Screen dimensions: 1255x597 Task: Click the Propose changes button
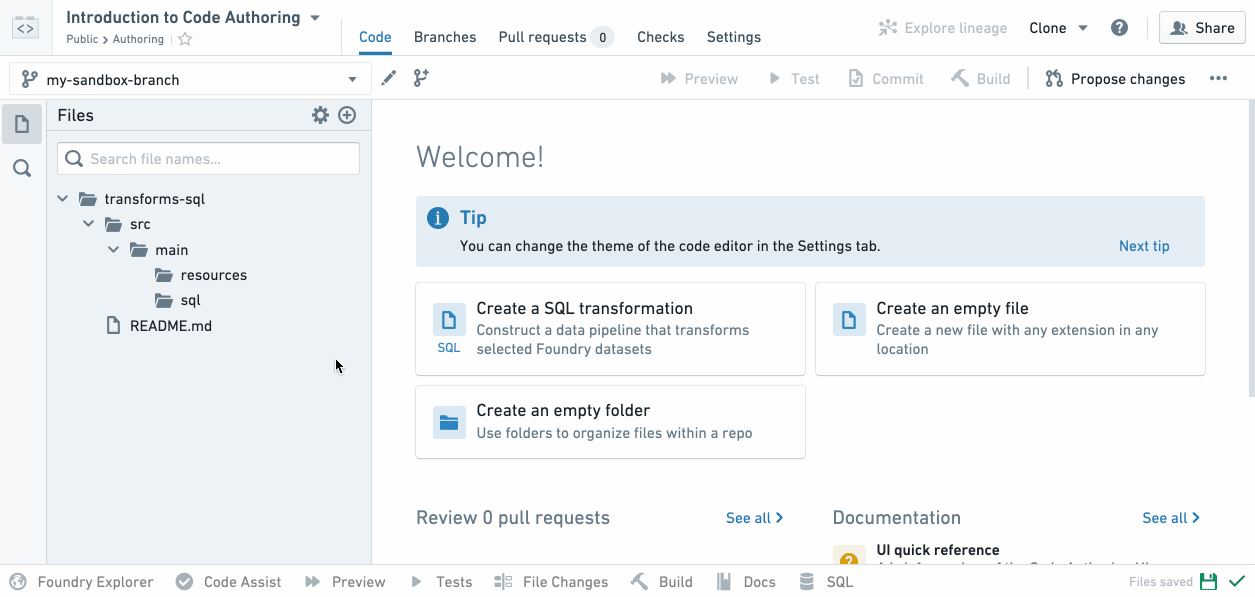point(1115,79)
